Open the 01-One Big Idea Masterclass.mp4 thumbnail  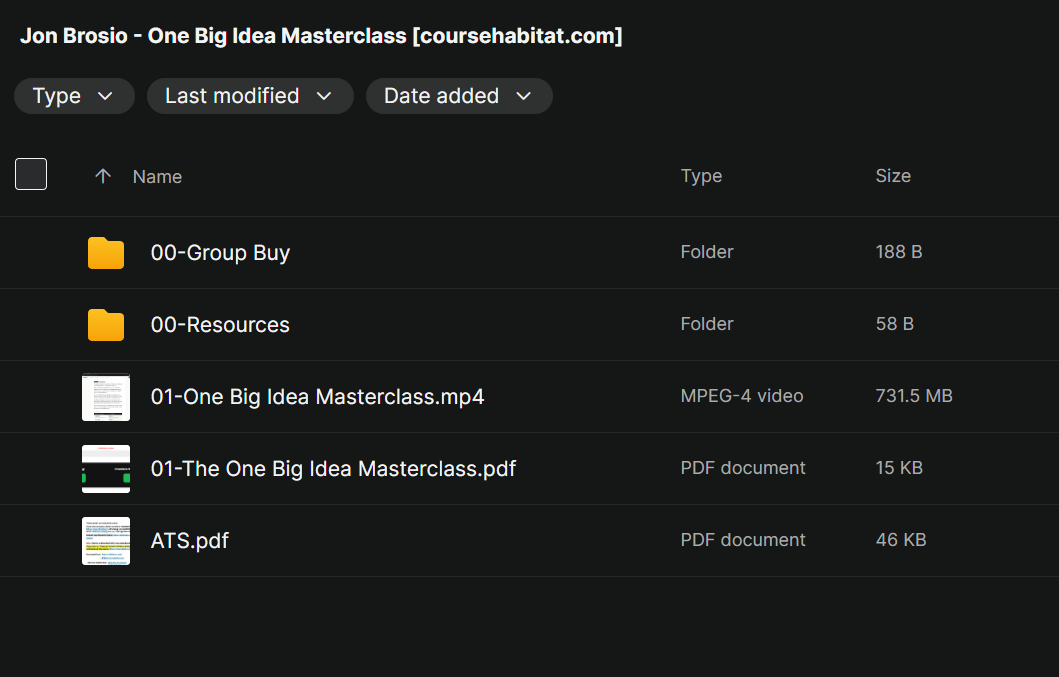[x=106, y=397]
